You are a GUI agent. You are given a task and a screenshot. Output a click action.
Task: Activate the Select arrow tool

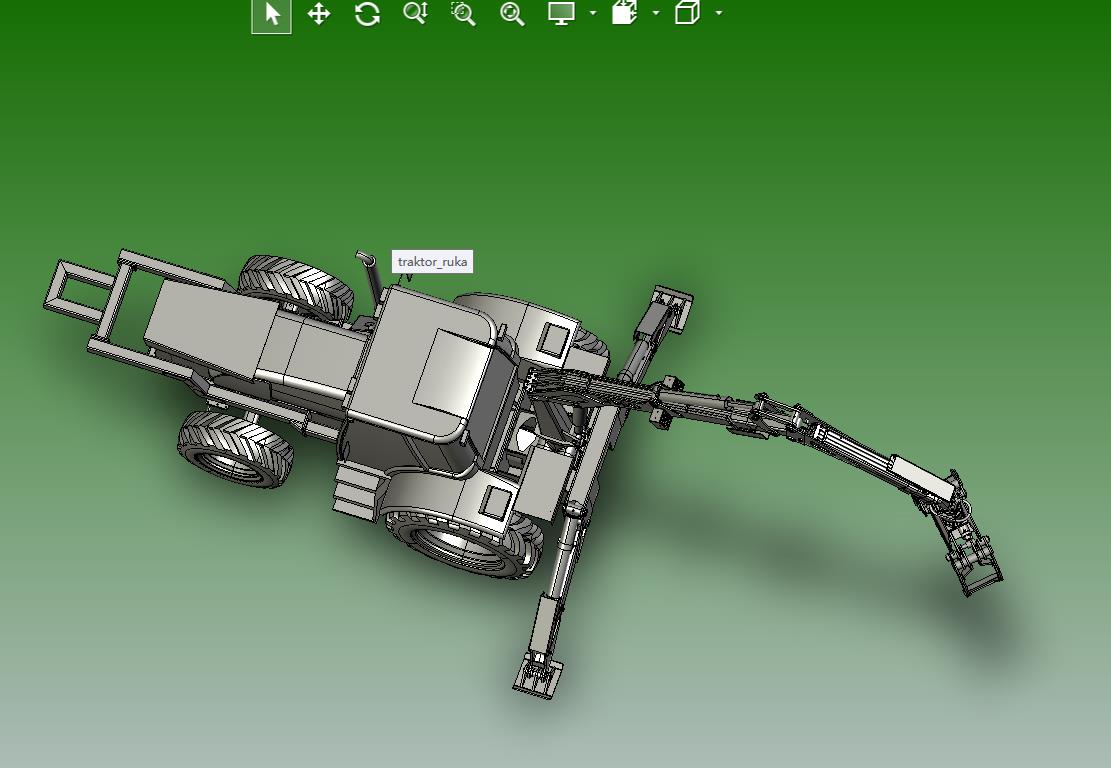pos(271,14)
